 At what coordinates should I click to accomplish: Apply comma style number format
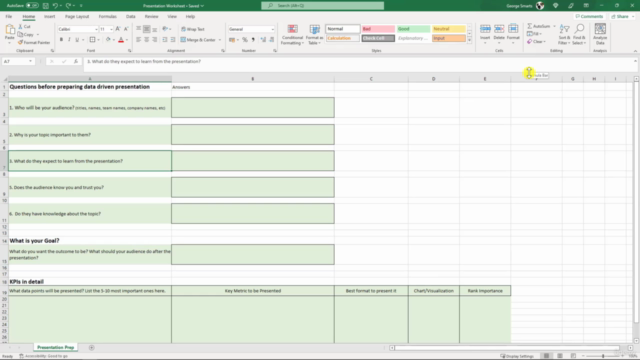pyautogui.click(x=253, y=40)
